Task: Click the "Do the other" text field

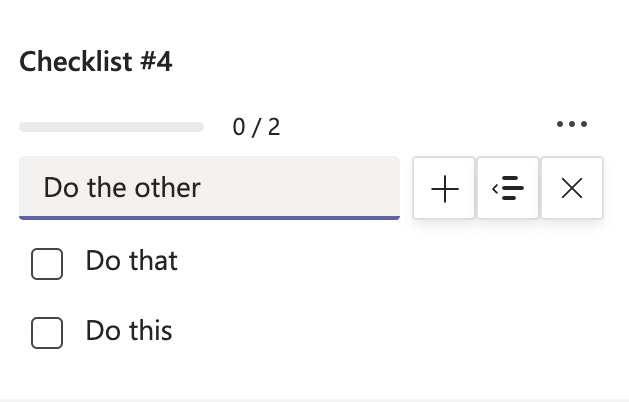Action: tap(209, 187)
